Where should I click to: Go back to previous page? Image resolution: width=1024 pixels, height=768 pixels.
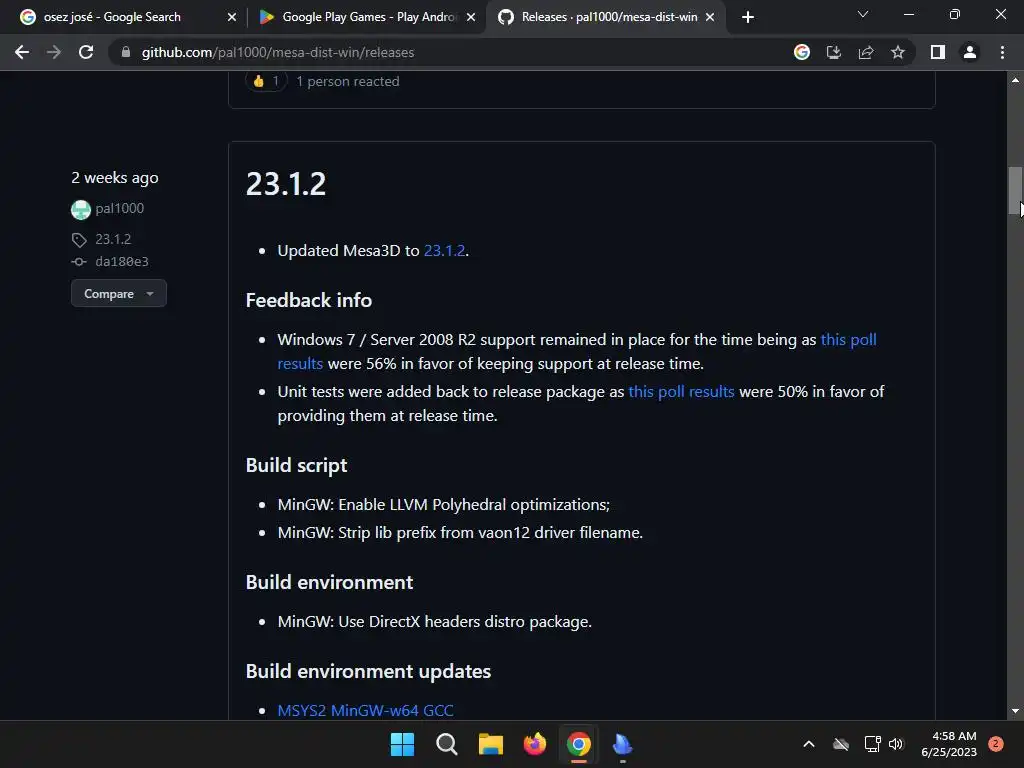22,52
